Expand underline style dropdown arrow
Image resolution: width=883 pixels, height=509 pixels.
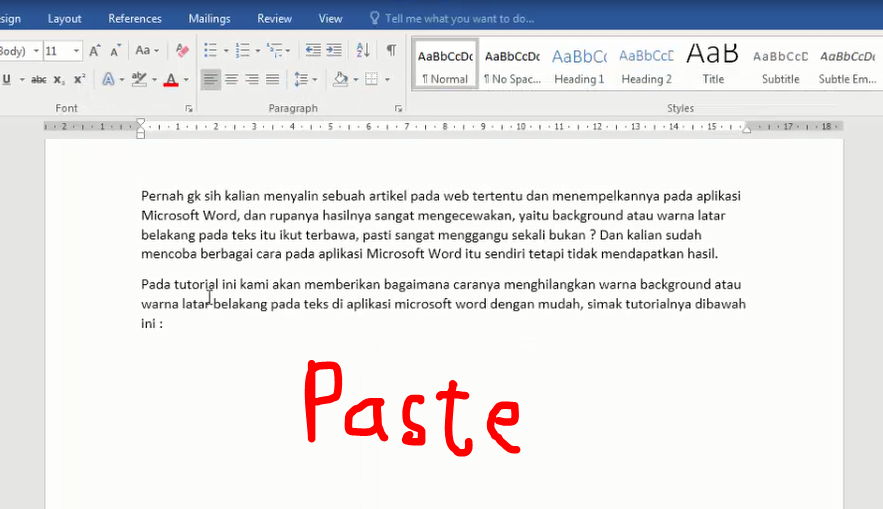pos(22,80)
